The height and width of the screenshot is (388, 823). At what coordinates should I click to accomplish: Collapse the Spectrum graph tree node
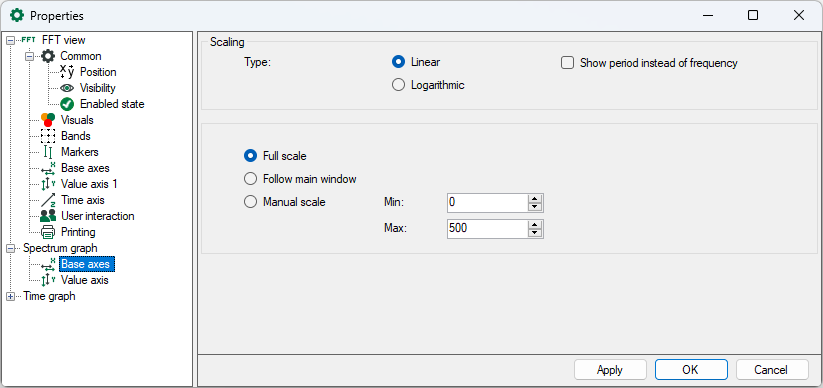10,248
